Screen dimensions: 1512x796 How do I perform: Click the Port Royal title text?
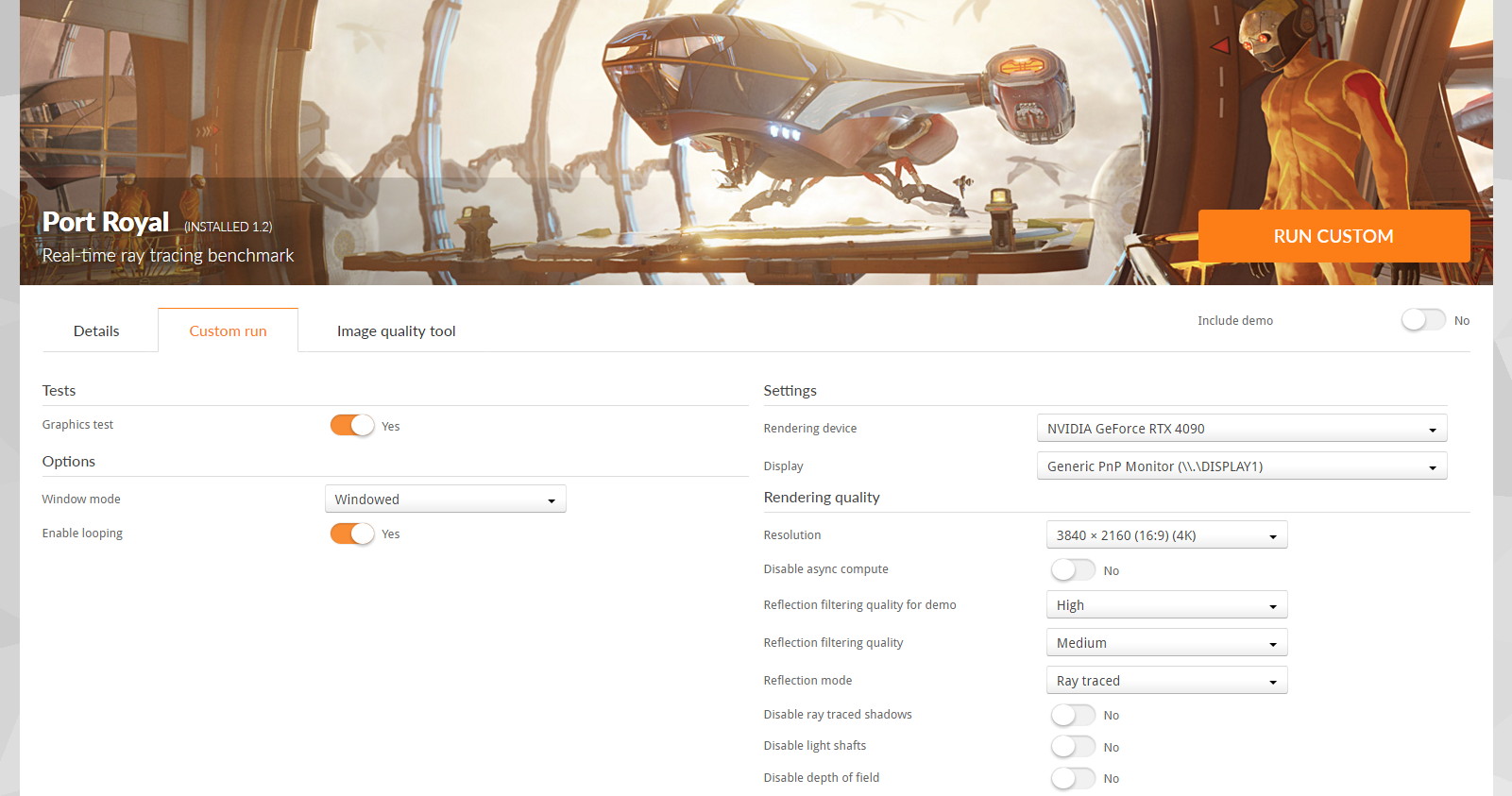pyautogui.click(x=106, y=222)
